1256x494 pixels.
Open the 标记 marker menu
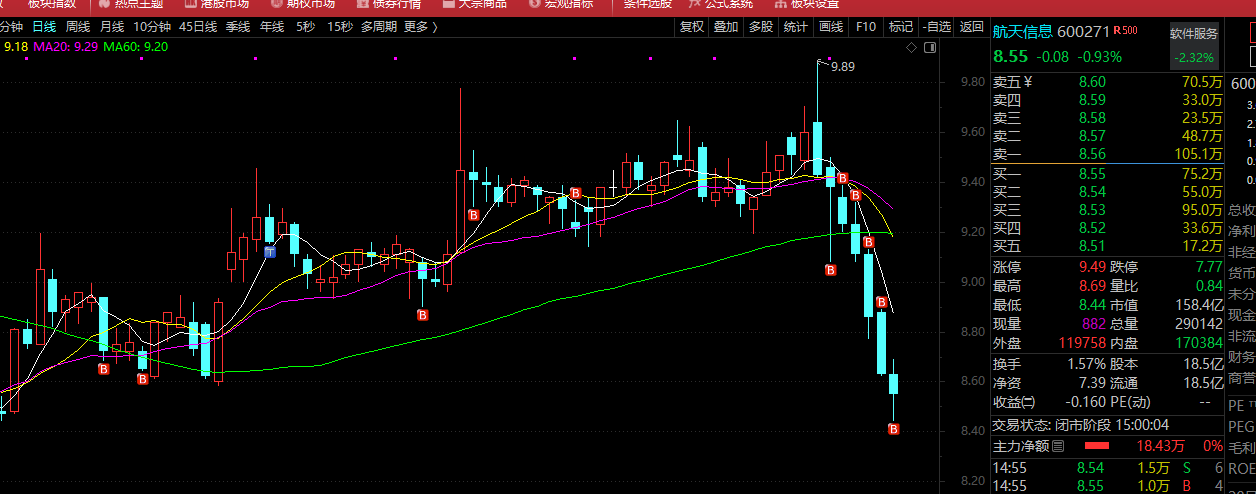[x=901, y=27]
